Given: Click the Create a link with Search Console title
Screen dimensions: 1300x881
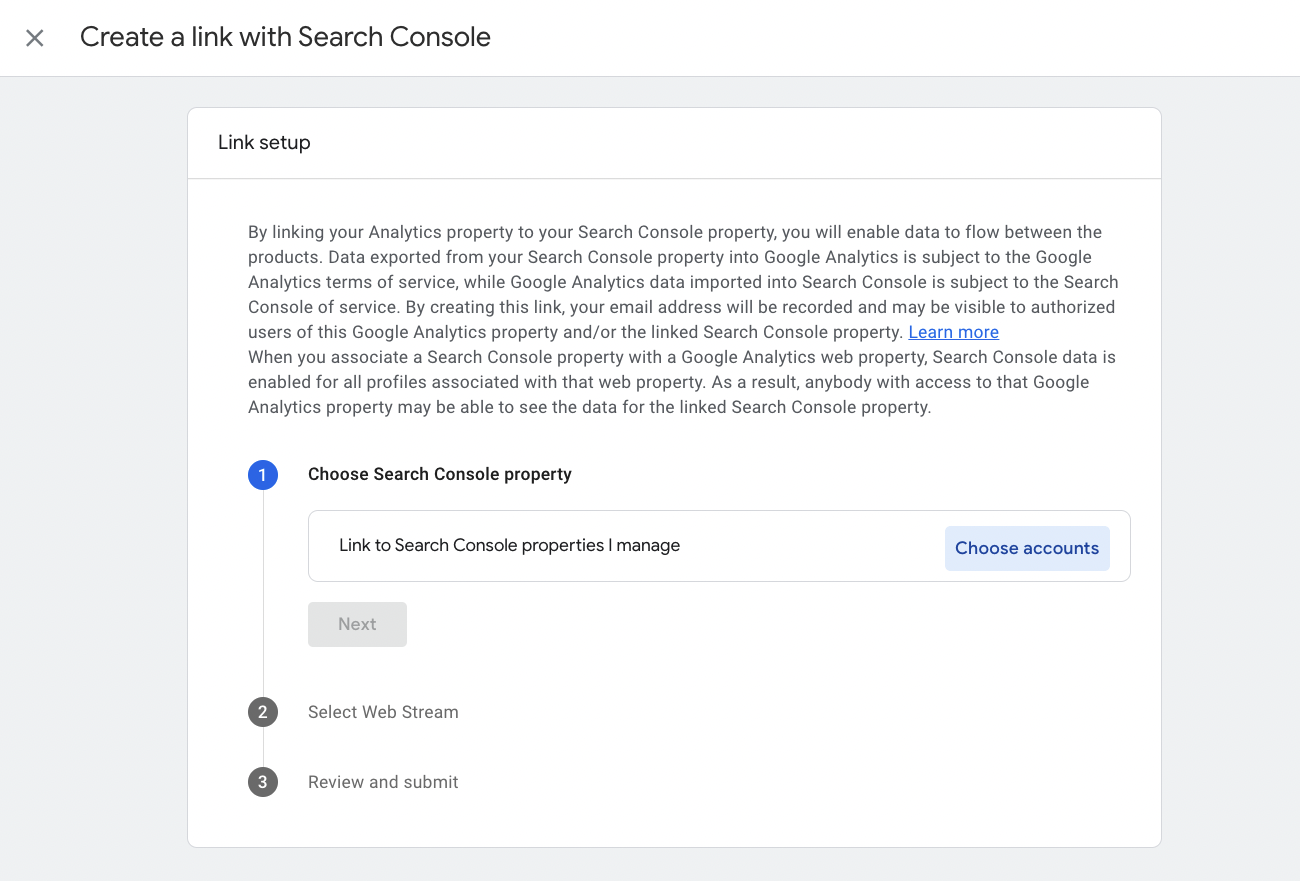Looking at the screenshot, I should pyautogui.click(x=284, y=37).
